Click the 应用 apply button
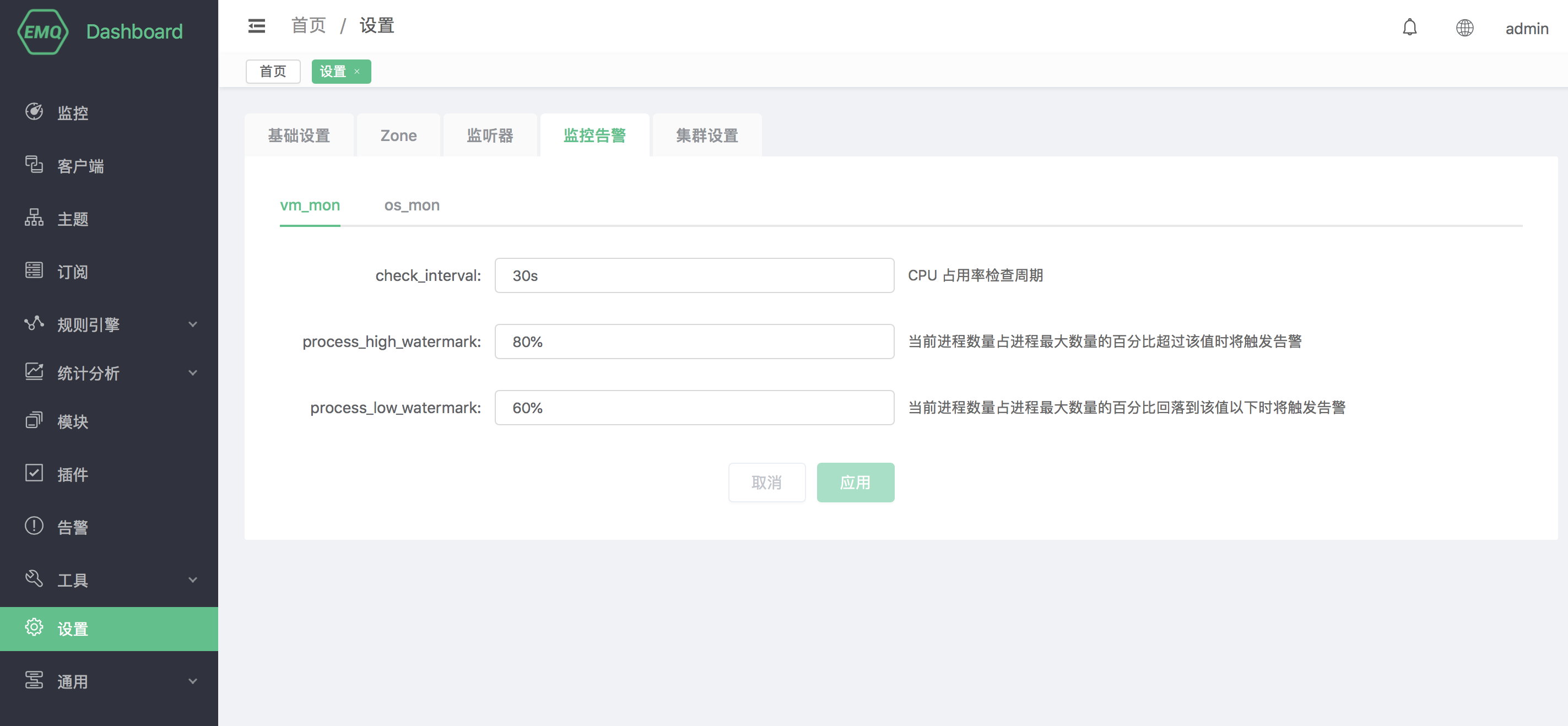This screenshot has height=726, width=1568. tap(855, 481)
